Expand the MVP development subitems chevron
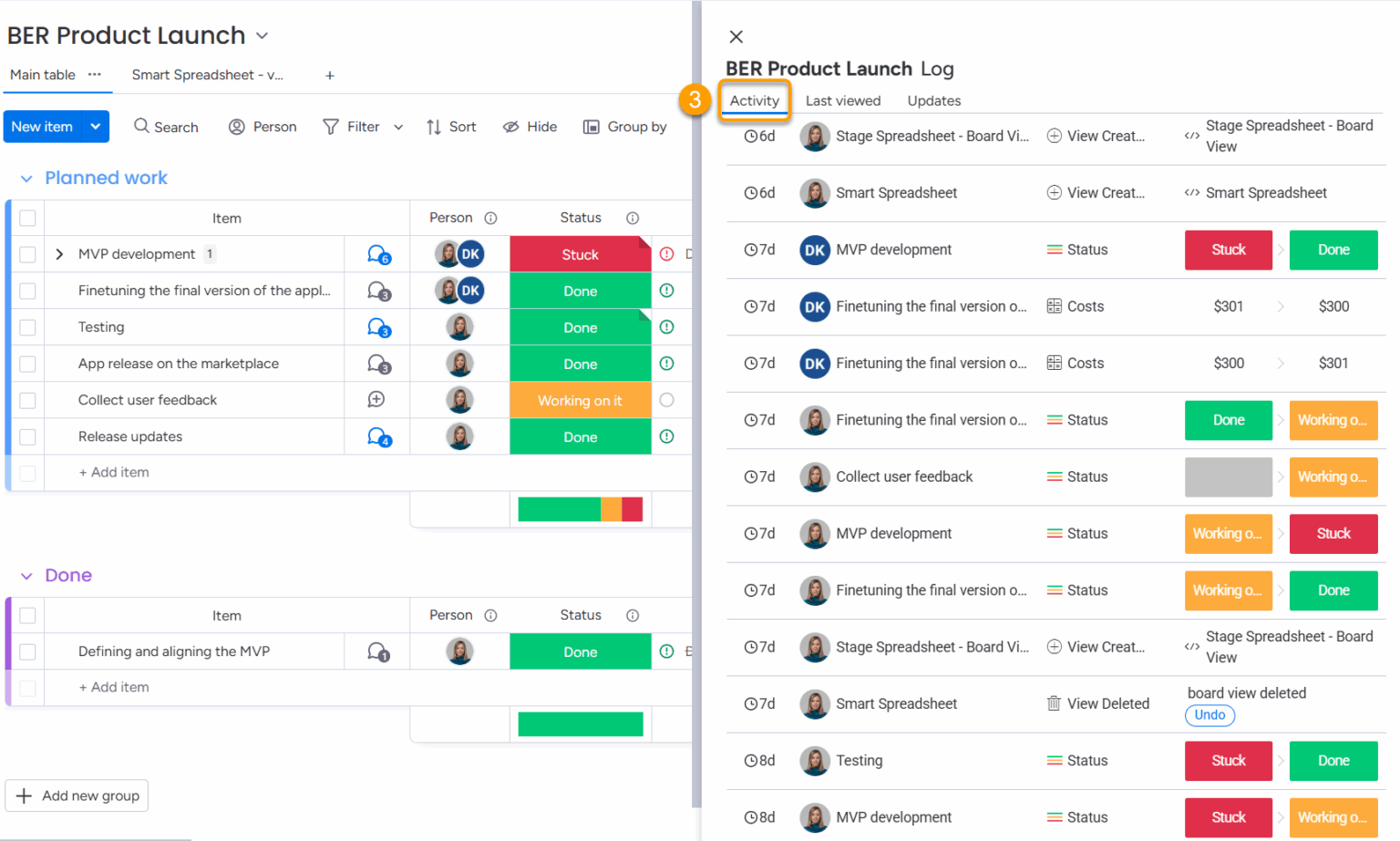 coord(59,254)
